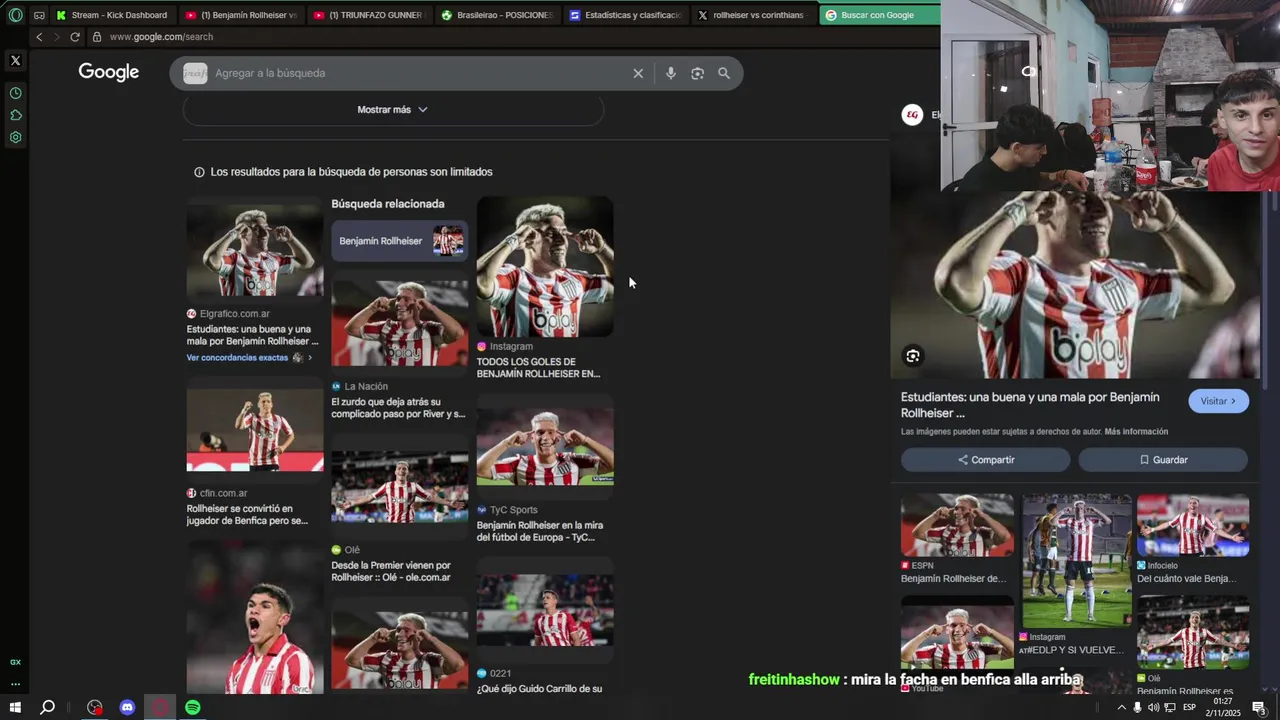Click the magnifier search submit icon
Screen dimensions: 1280x720
click(x=724, y=73)
